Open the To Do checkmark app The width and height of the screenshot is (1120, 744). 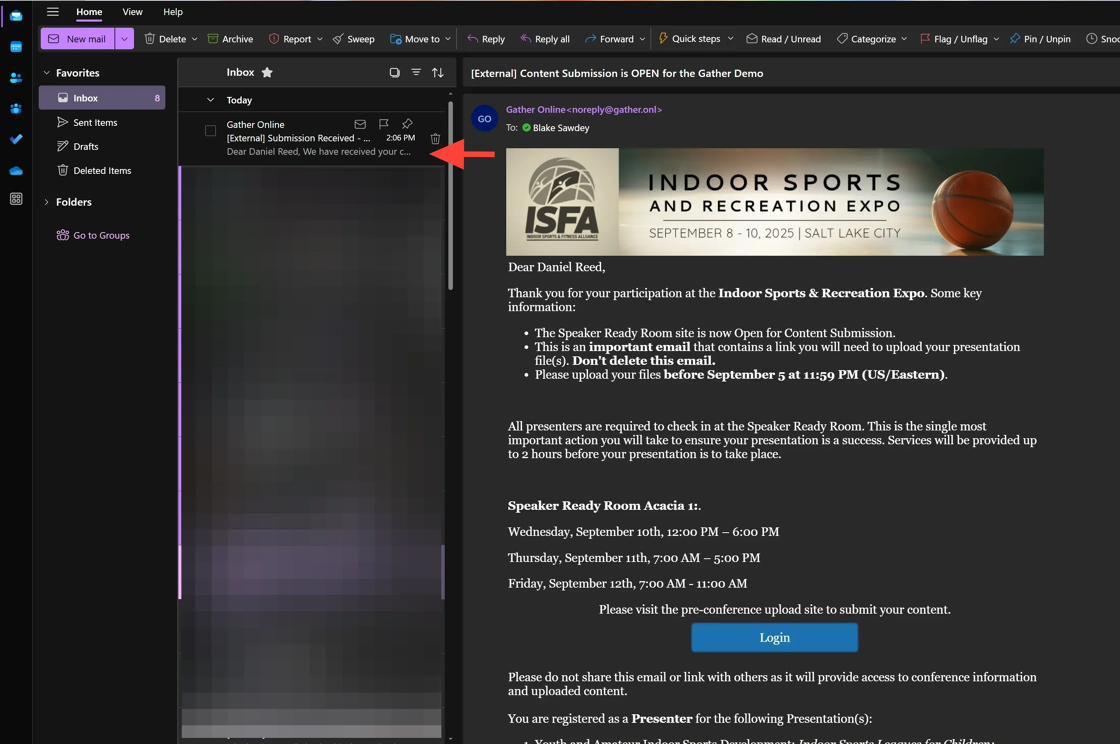point(16,139)
